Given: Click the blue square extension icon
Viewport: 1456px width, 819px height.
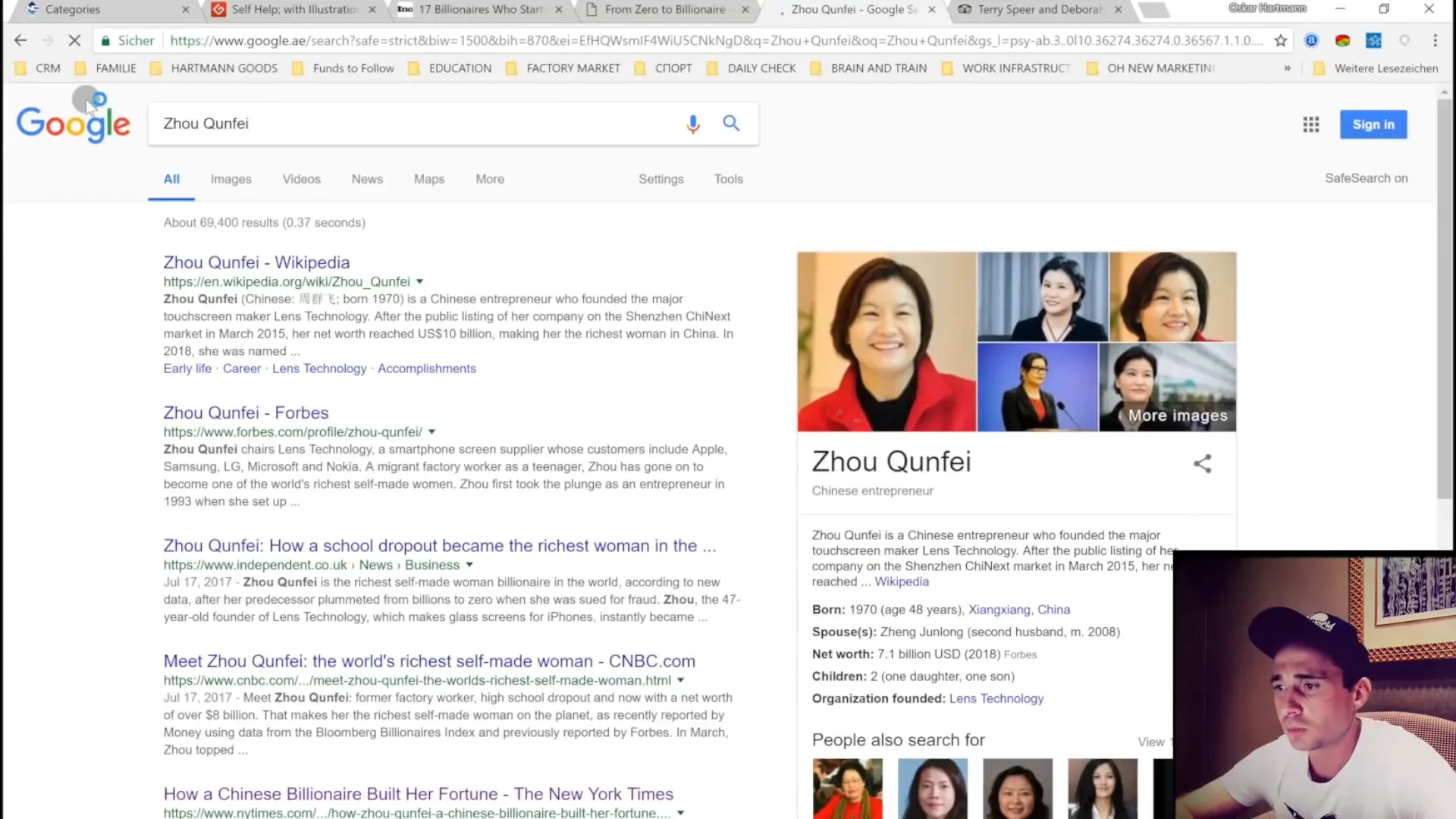Looking at the screenshot, I should click(1373, 41).
